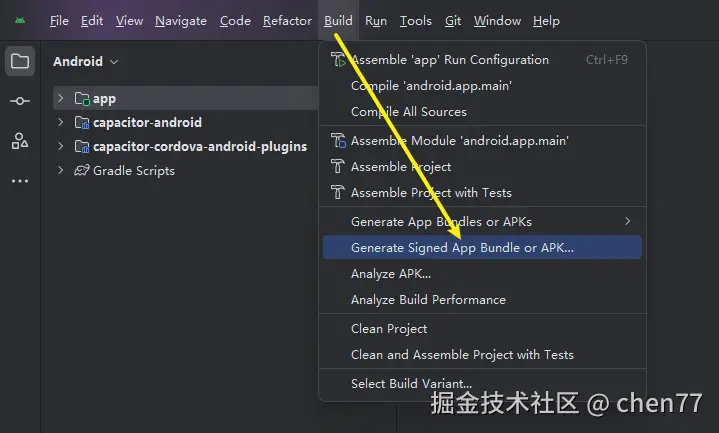Open the Git menu
The image size is (719, 433).
pyautogui.click(x=453, y=21)
